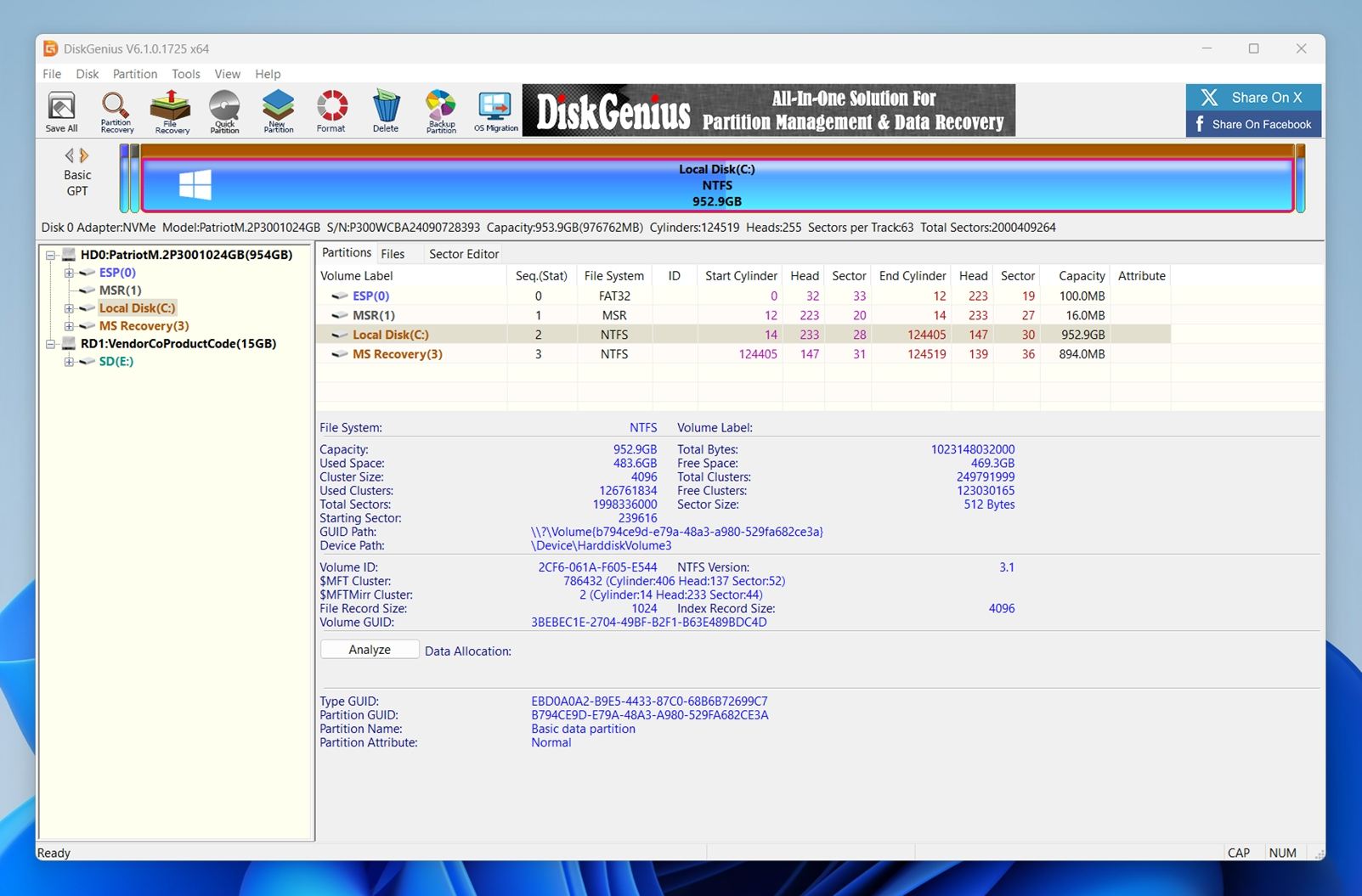Viewport: 1362px width, 896px height.
Task: Click the DiskGenius logo banner
Action: pyautogui.click(x=765, y=110)
